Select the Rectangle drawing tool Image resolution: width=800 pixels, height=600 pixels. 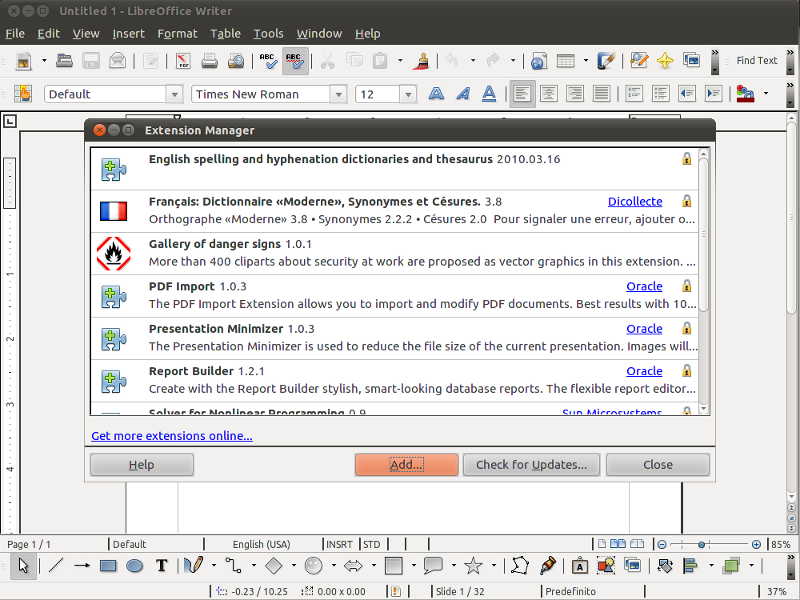[x=108, y=566]
